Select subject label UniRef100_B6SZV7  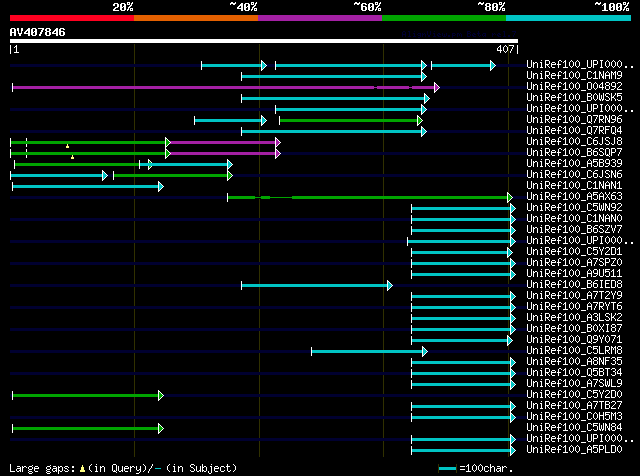(574, 229)
